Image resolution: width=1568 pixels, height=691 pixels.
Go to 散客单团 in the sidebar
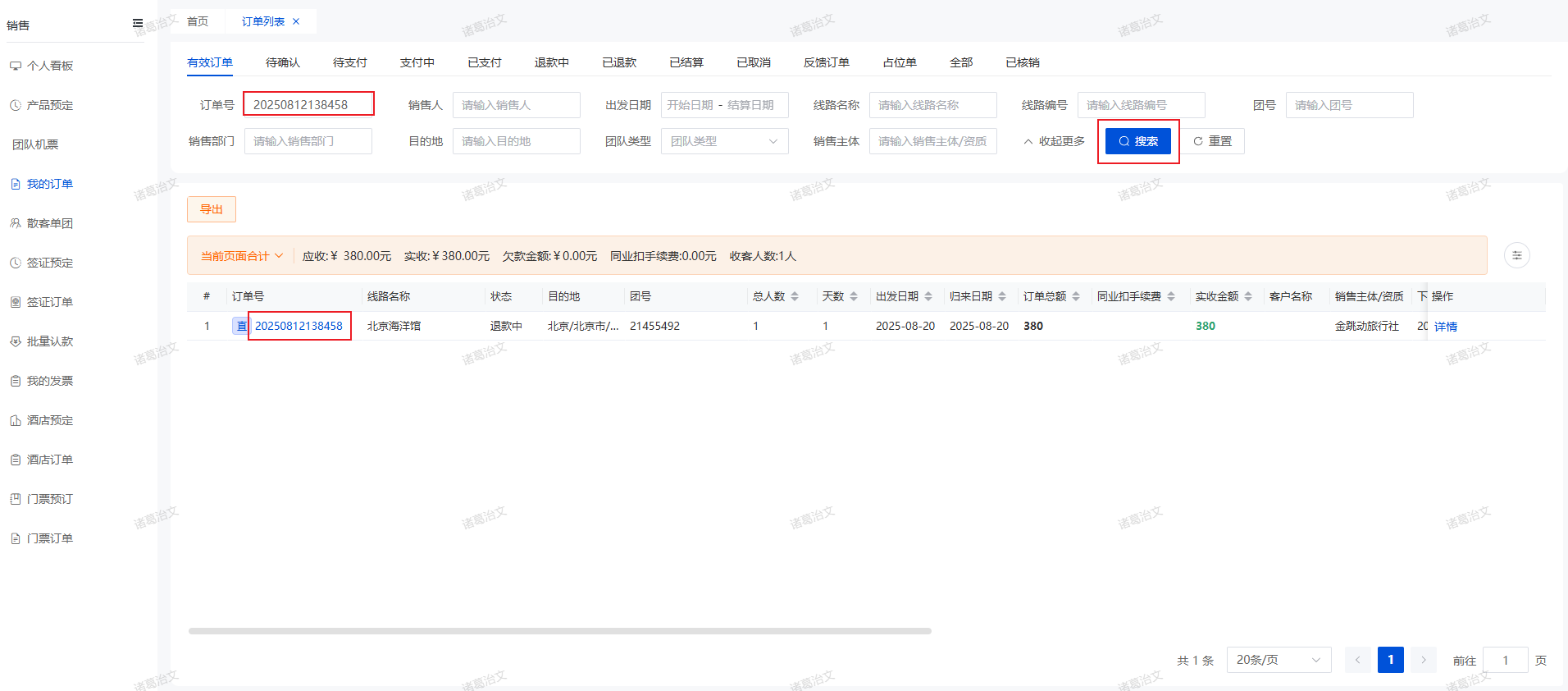tap(49, 223)
